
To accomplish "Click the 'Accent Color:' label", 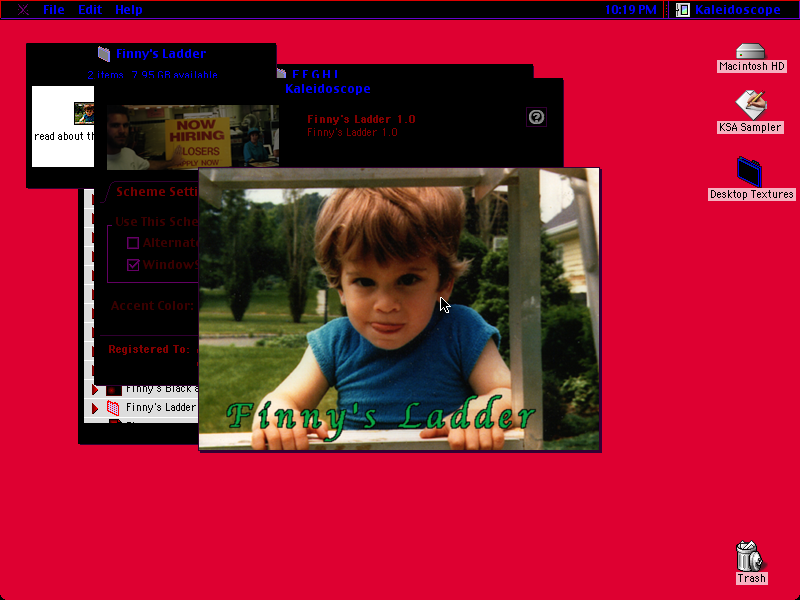I will coord(153,306).
